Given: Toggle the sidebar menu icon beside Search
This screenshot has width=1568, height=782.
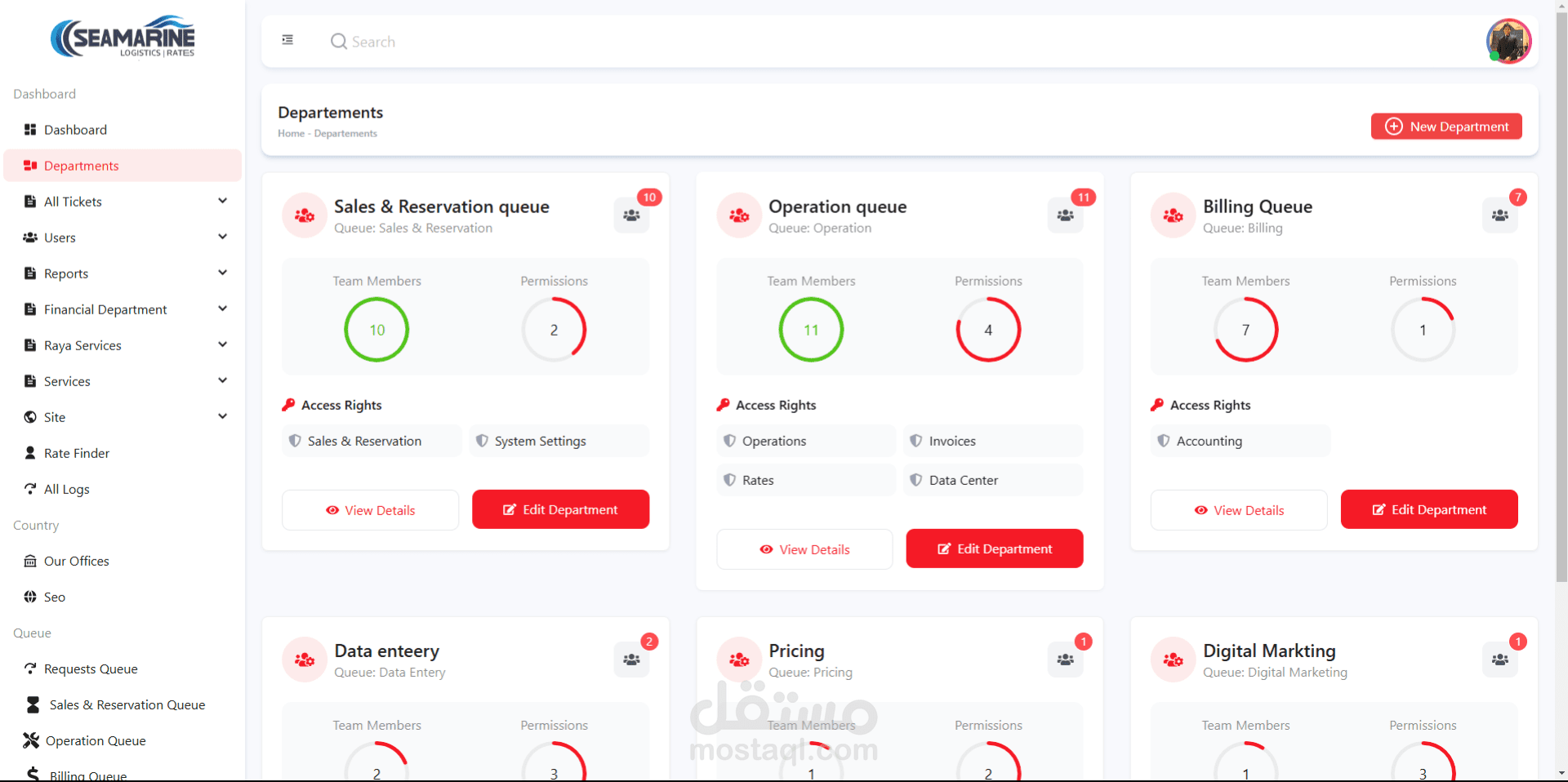Looking at the screenshot, I should [287, 40].
